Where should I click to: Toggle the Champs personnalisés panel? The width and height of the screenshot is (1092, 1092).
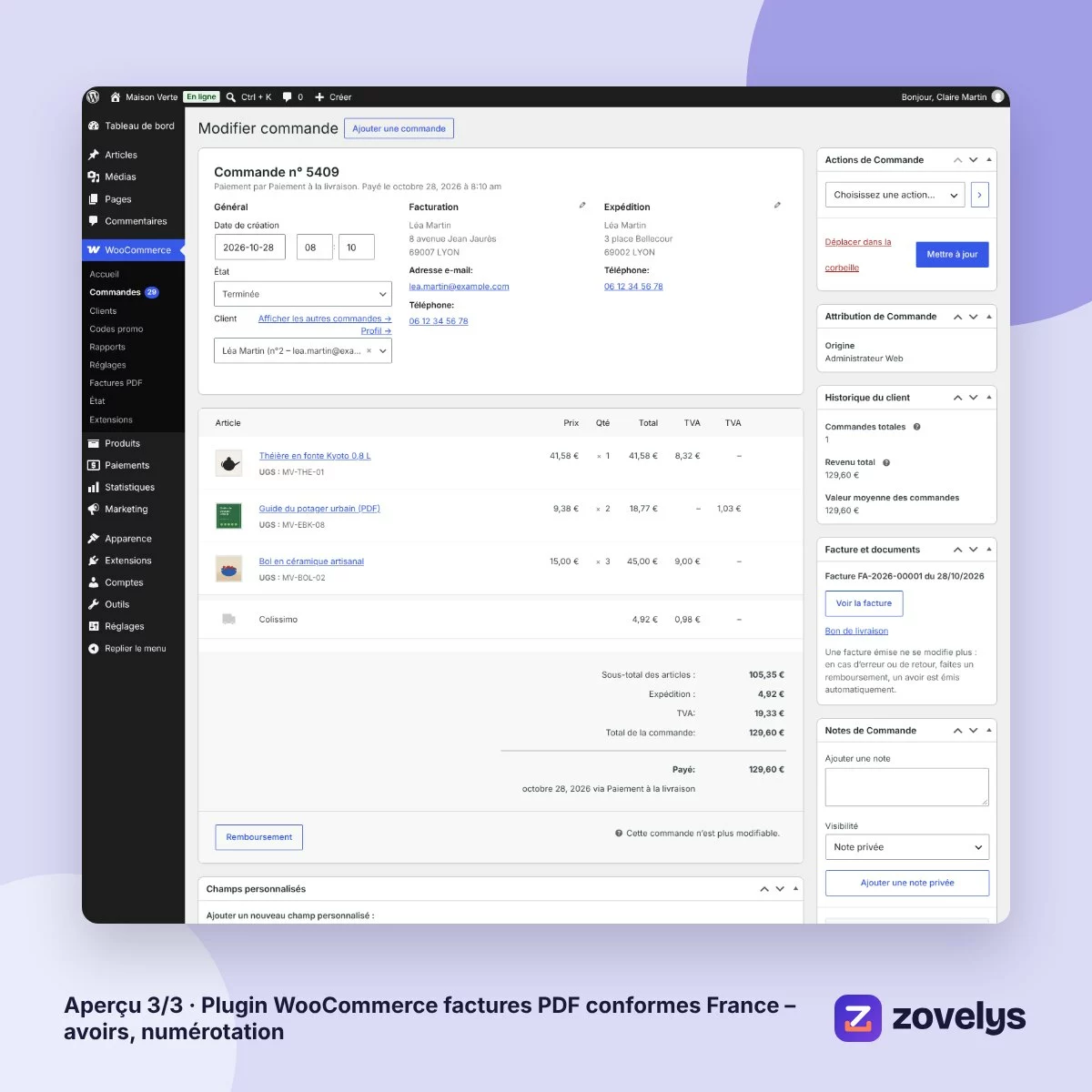795,889
